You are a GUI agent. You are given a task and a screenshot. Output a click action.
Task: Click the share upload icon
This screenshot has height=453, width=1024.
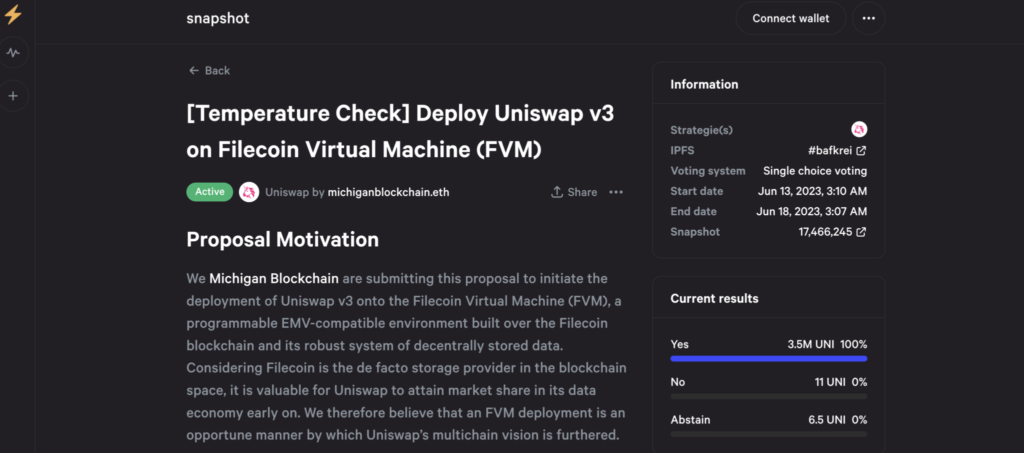click(557, 192)
